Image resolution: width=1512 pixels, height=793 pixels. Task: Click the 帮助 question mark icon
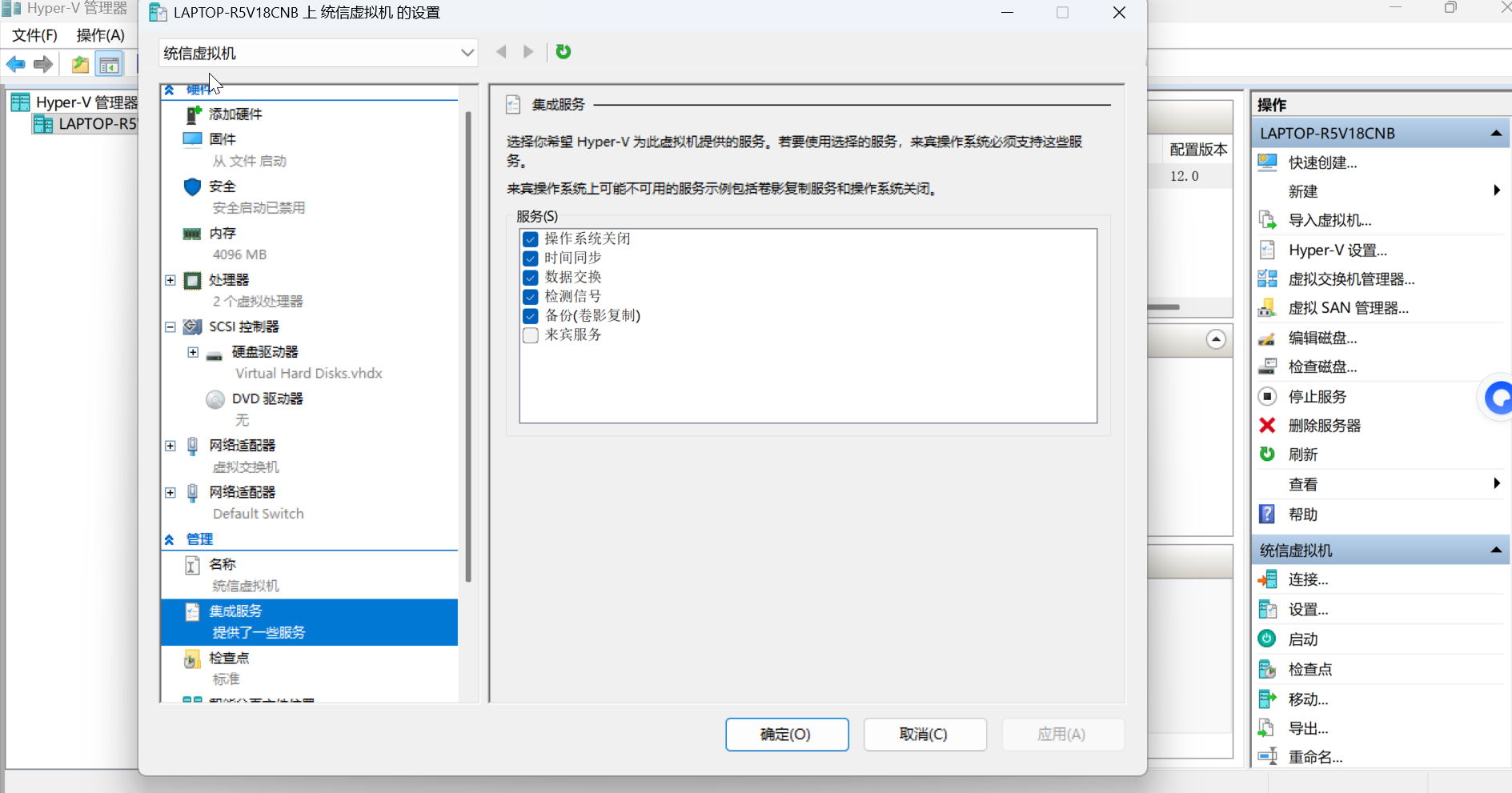pos(1267,514)
